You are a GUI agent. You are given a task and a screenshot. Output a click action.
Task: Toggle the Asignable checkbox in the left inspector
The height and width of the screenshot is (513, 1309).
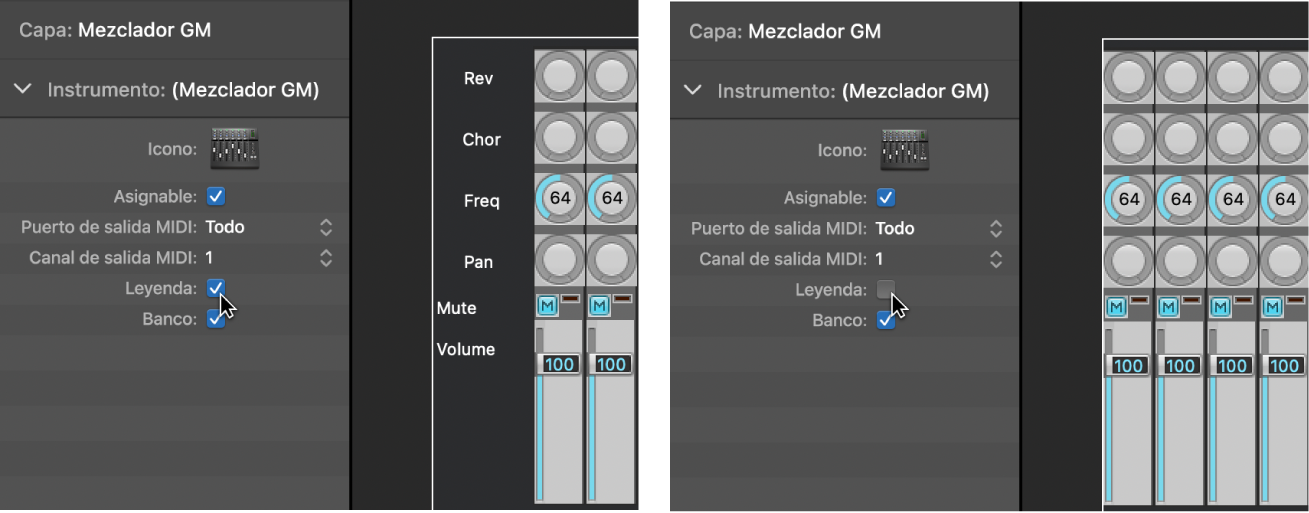point(216,196)
